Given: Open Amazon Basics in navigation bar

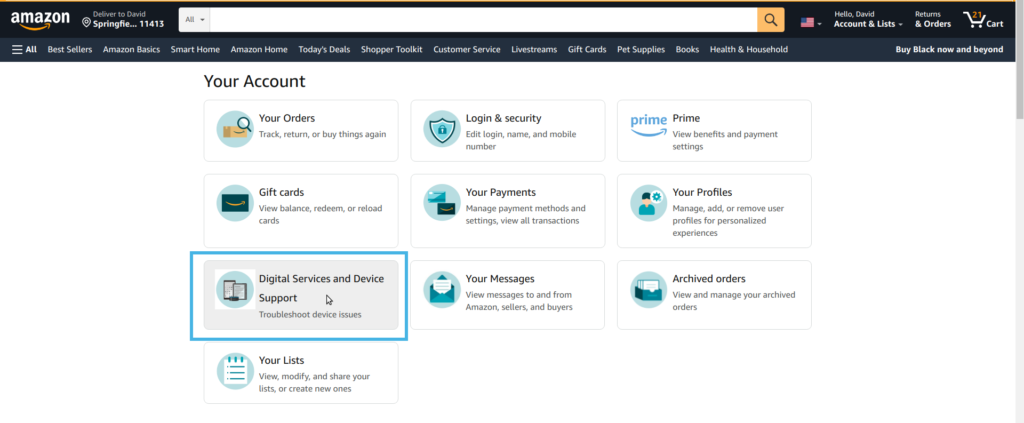Looking at the screenshot, I should (131, 50).
